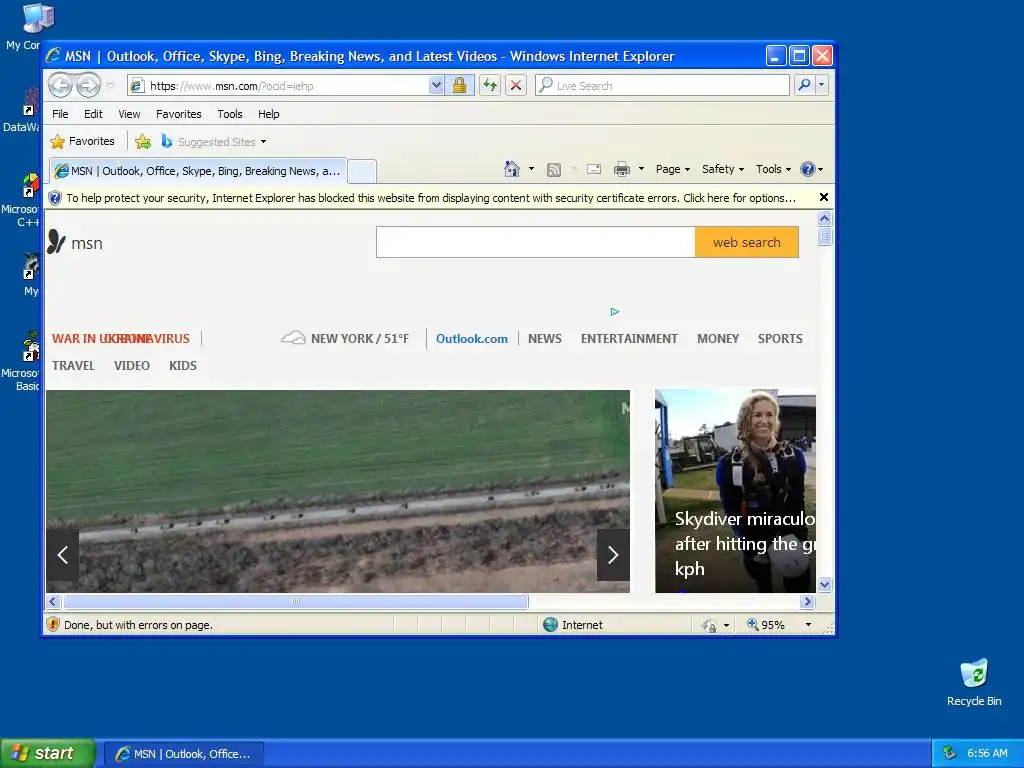This screenshot has width=1024, height=768.
Task: Open the Favorites star button
Action: (x=82, y=141)
